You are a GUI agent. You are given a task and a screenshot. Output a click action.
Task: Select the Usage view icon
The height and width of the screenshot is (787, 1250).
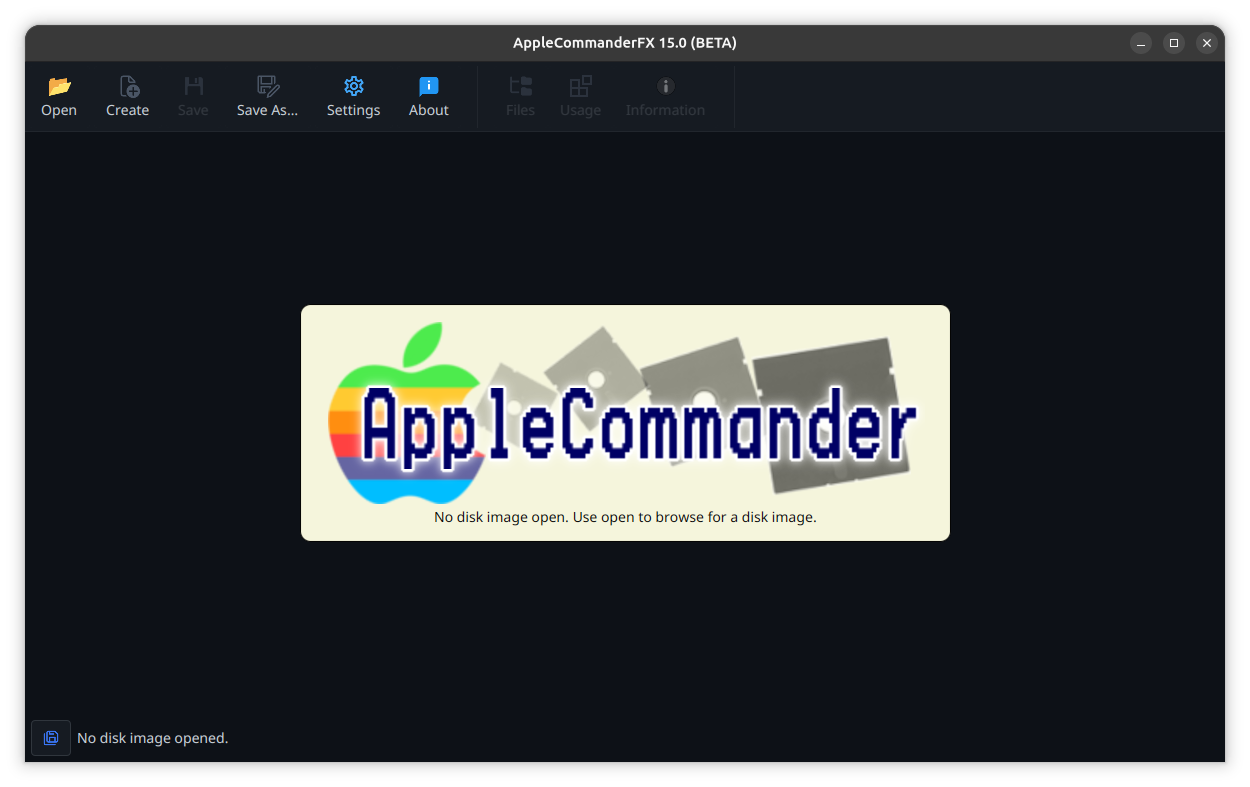click(x=580, y=87)
